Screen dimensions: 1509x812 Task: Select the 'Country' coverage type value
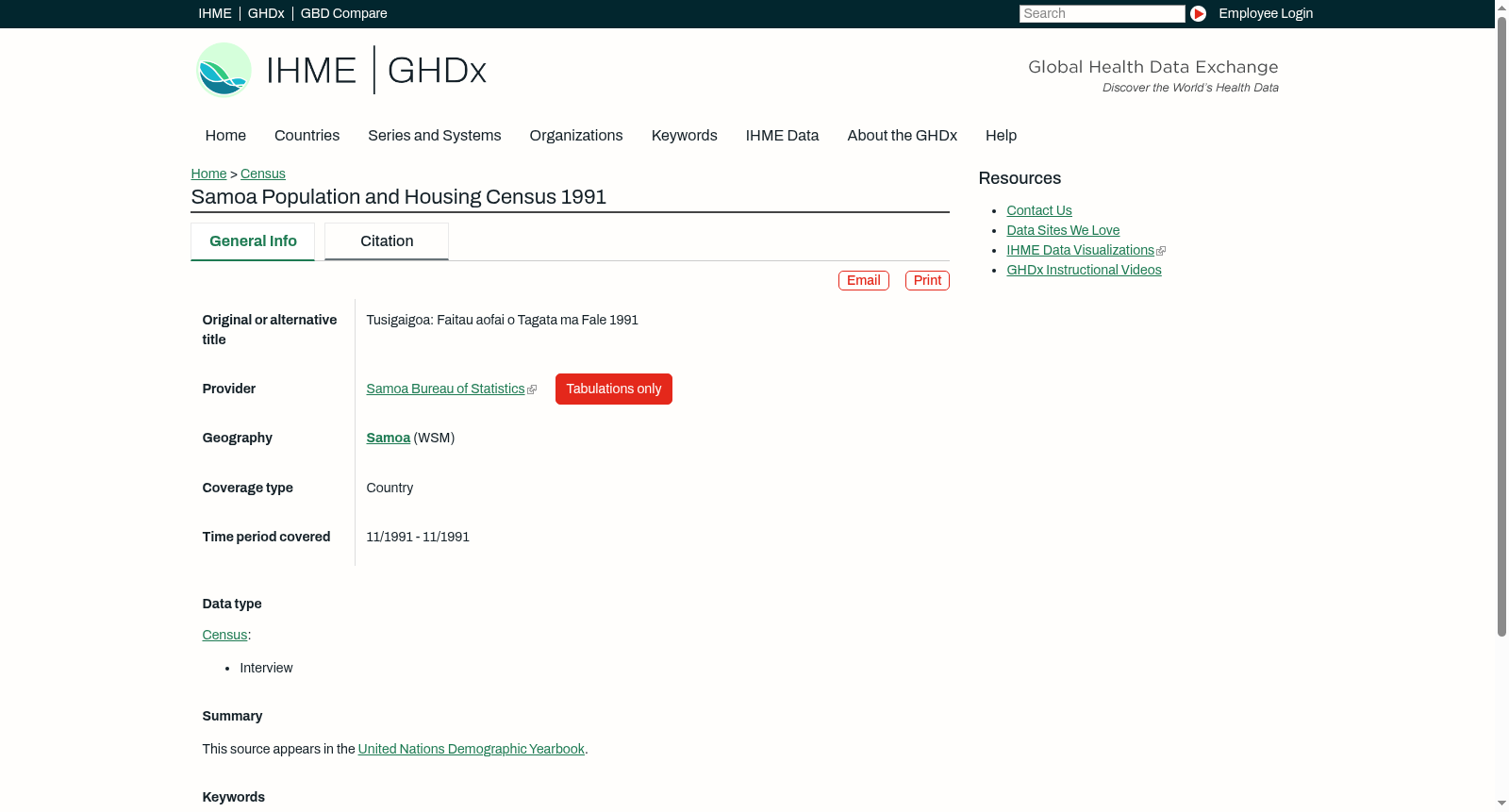click(390, 489)
